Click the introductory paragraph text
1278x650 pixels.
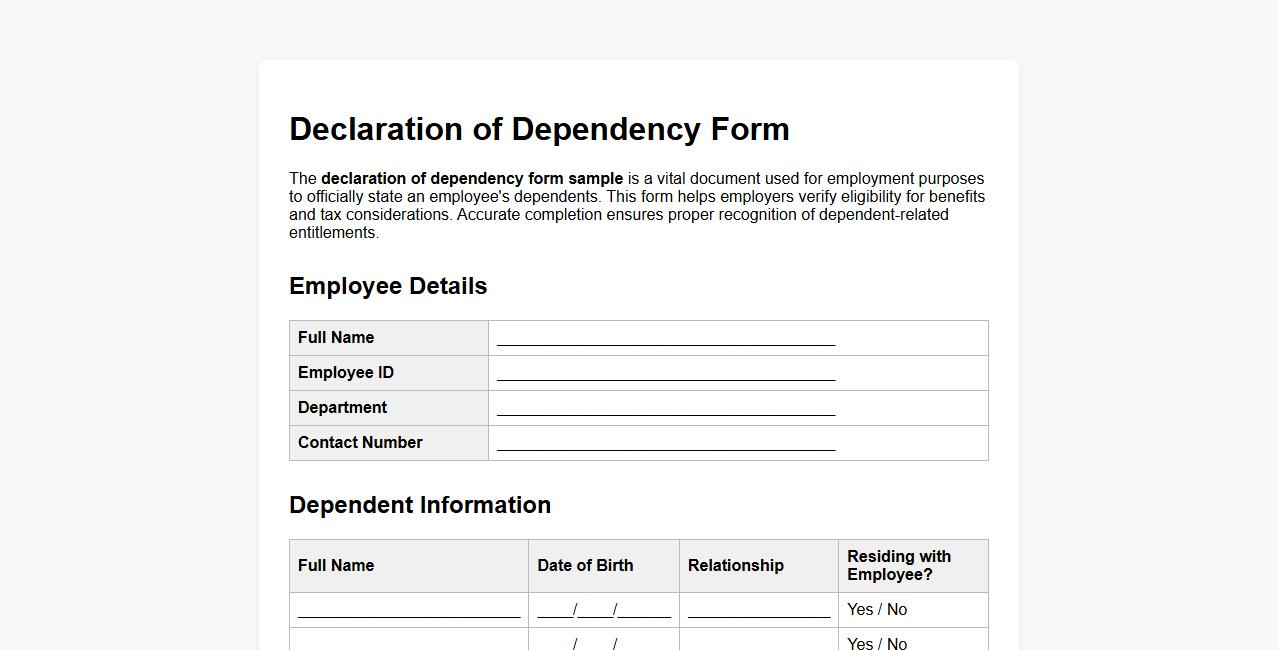(637, 205)
